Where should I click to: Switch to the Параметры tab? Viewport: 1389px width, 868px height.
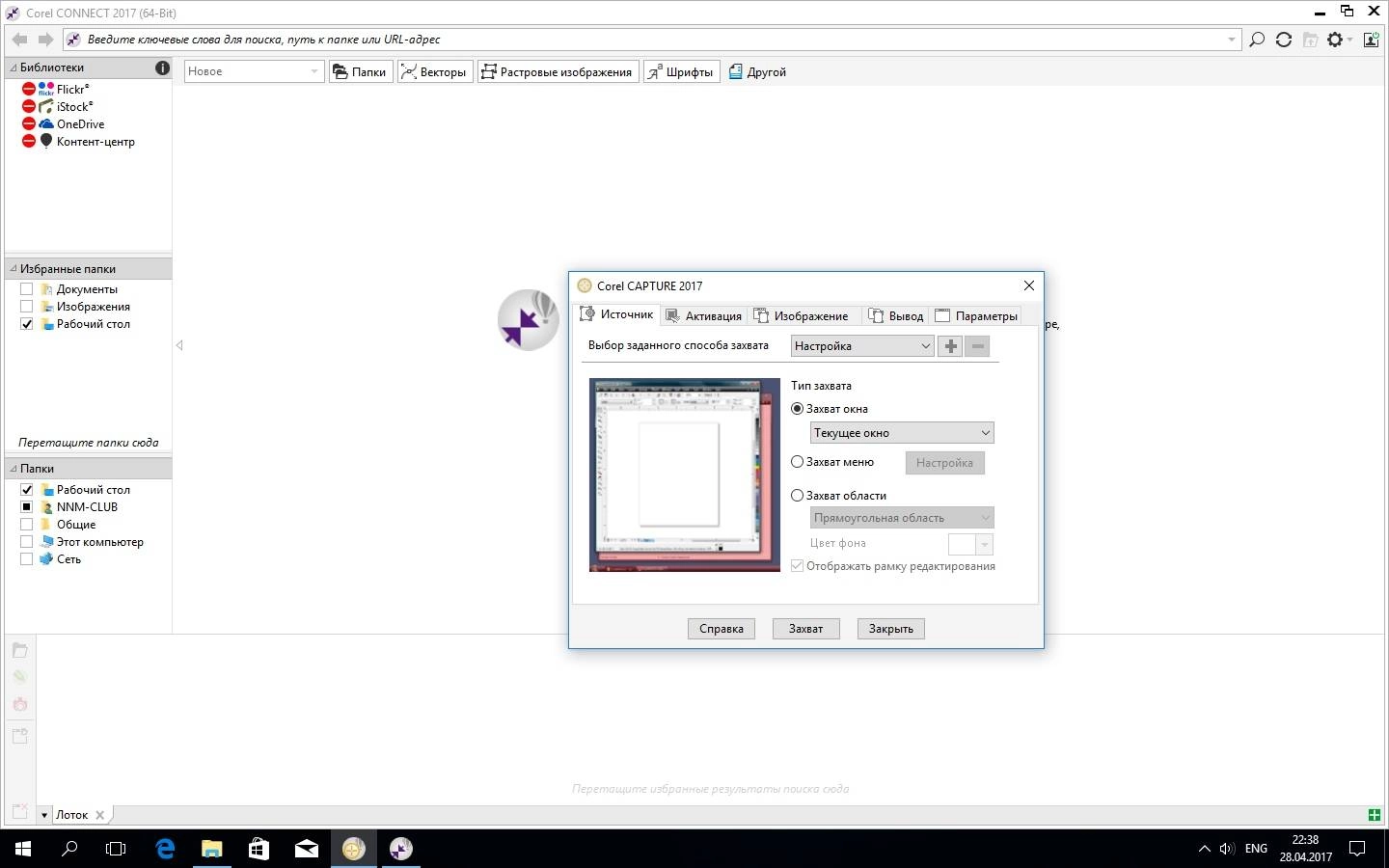(x=976, y=315)
